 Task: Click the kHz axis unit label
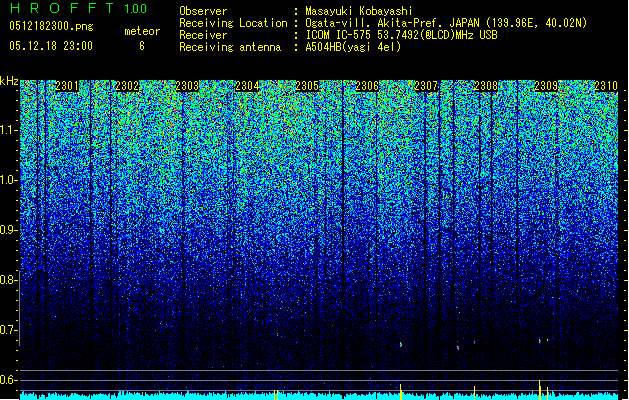point(9,81)
